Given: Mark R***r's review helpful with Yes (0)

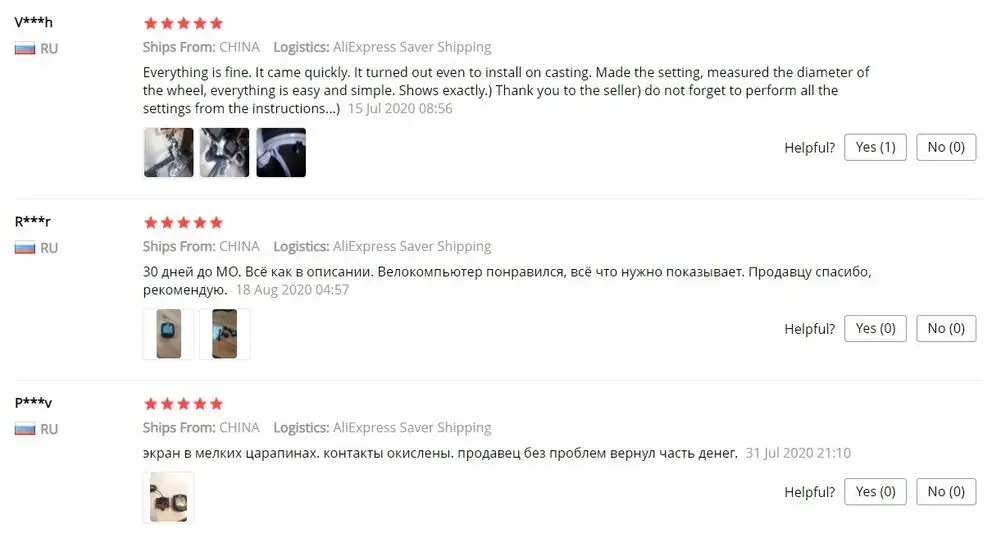Looking at the screenshot, I should point(875,329).
